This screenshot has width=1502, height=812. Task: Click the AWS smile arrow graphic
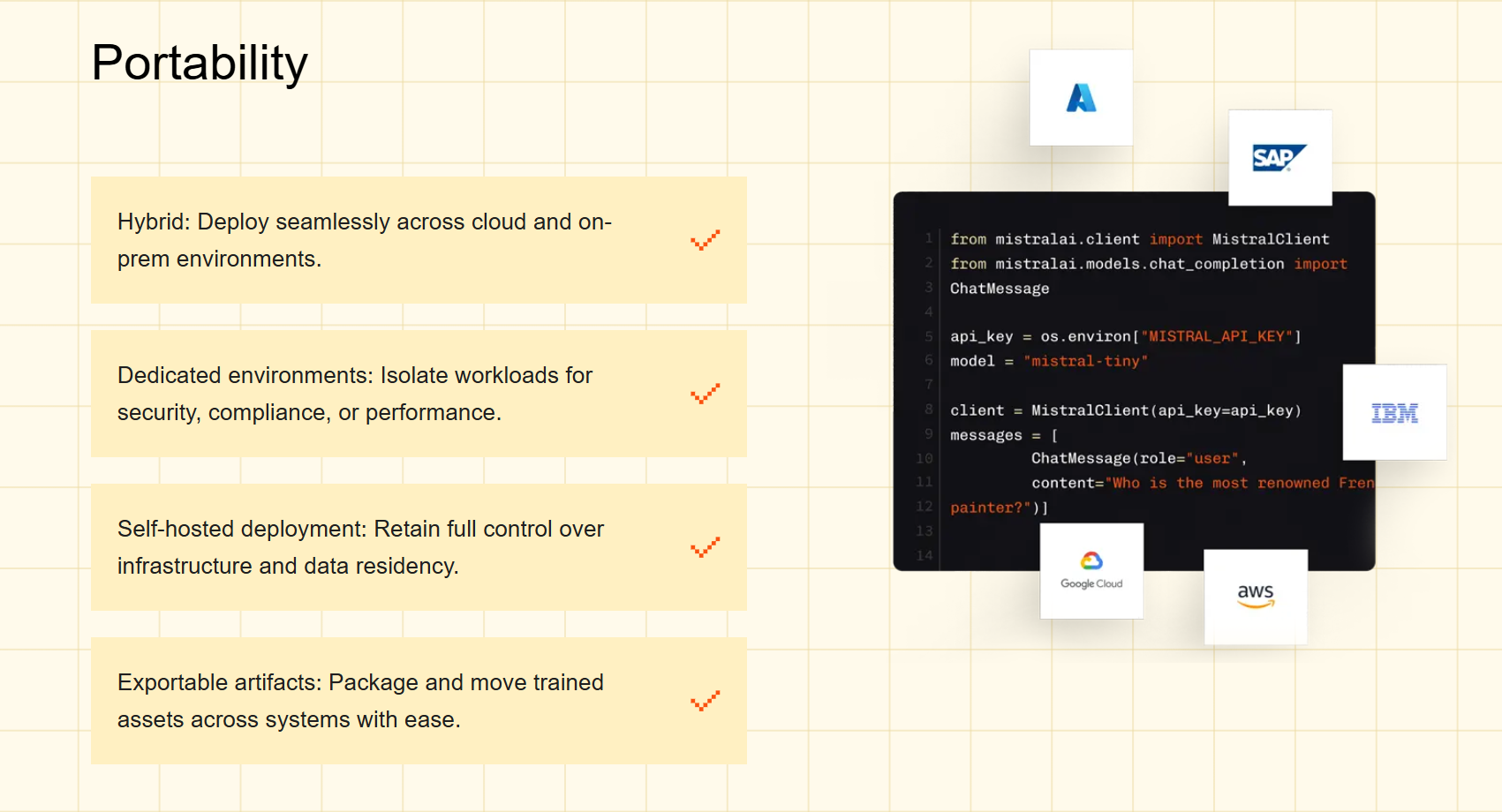coord(1257,602)
